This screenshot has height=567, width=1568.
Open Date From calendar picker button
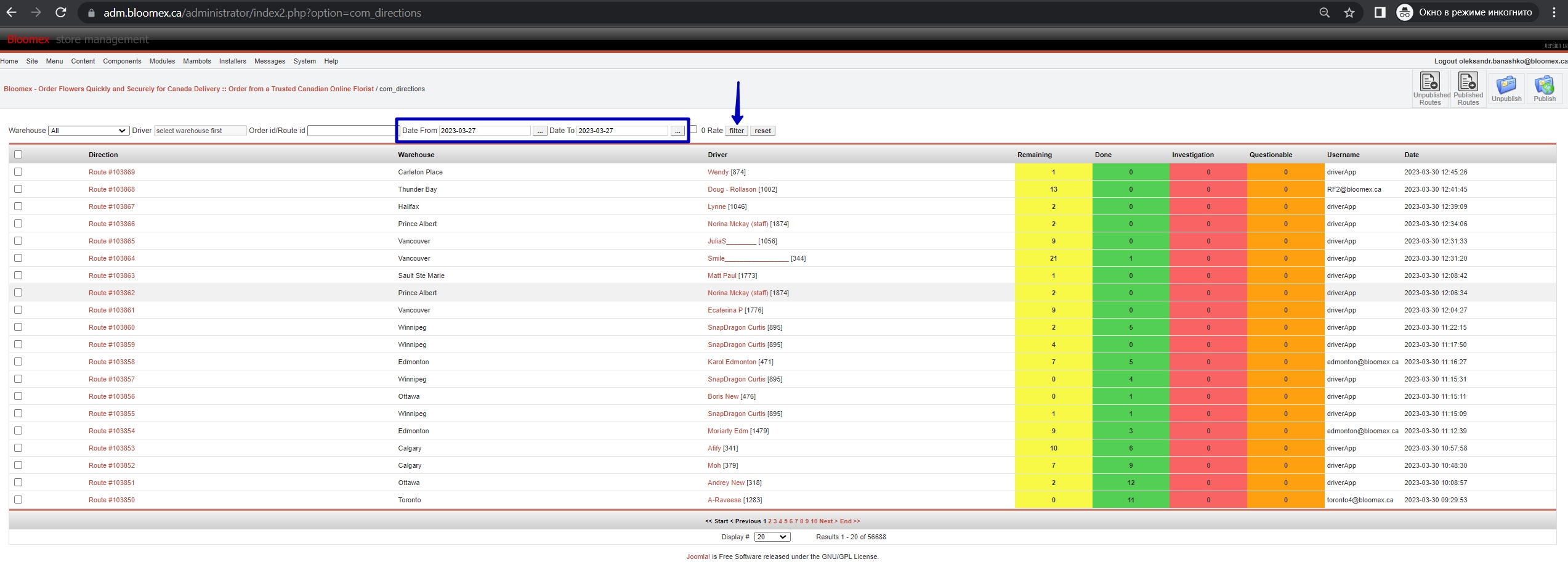point(540,131)
